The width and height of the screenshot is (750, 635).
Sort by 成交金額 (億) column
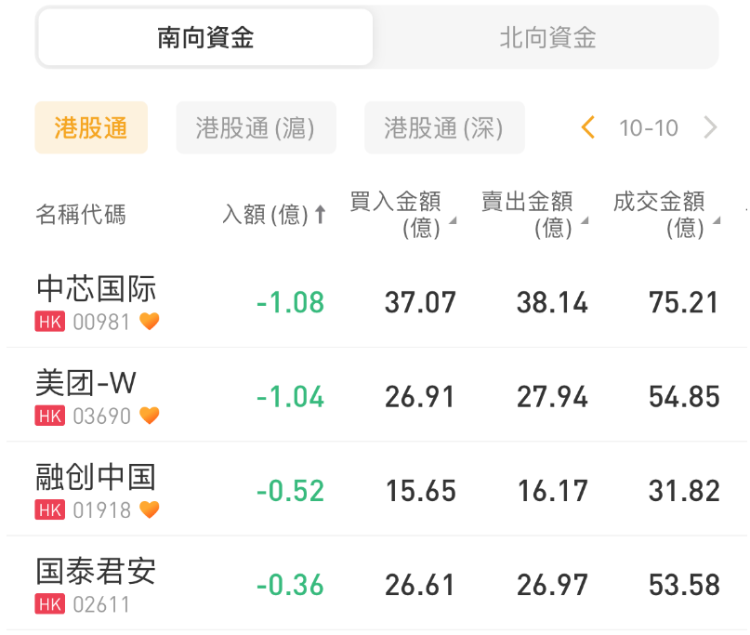666,214
